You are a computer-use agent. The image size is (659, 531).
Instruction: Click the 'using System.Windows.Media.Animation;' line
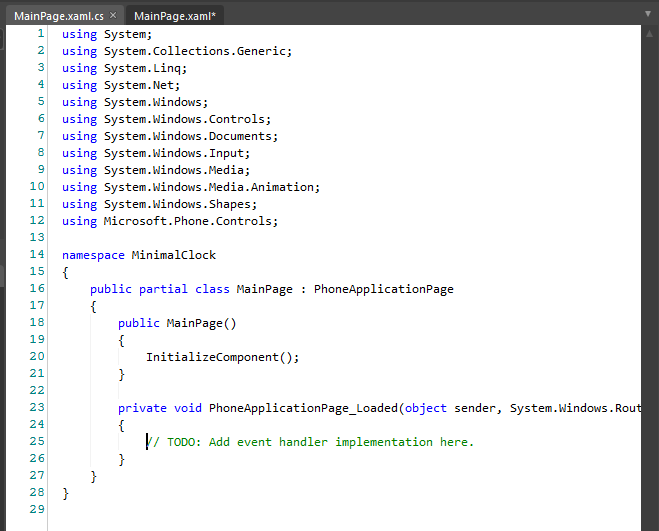coord(190,187)
